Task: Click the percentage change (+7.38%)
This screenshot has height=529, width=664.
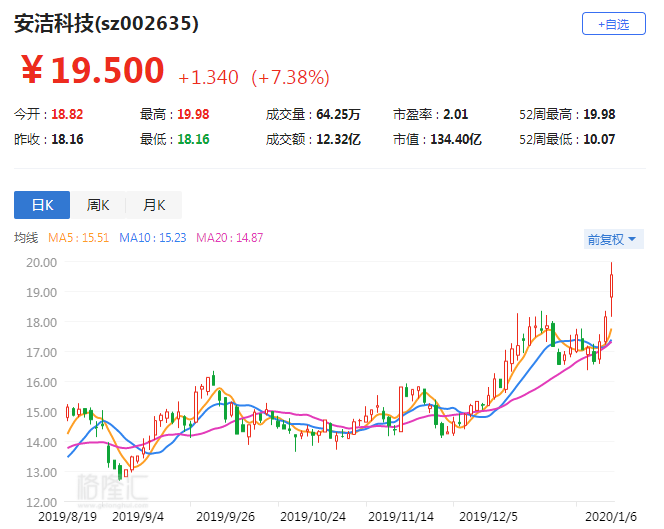Action: 290,78
